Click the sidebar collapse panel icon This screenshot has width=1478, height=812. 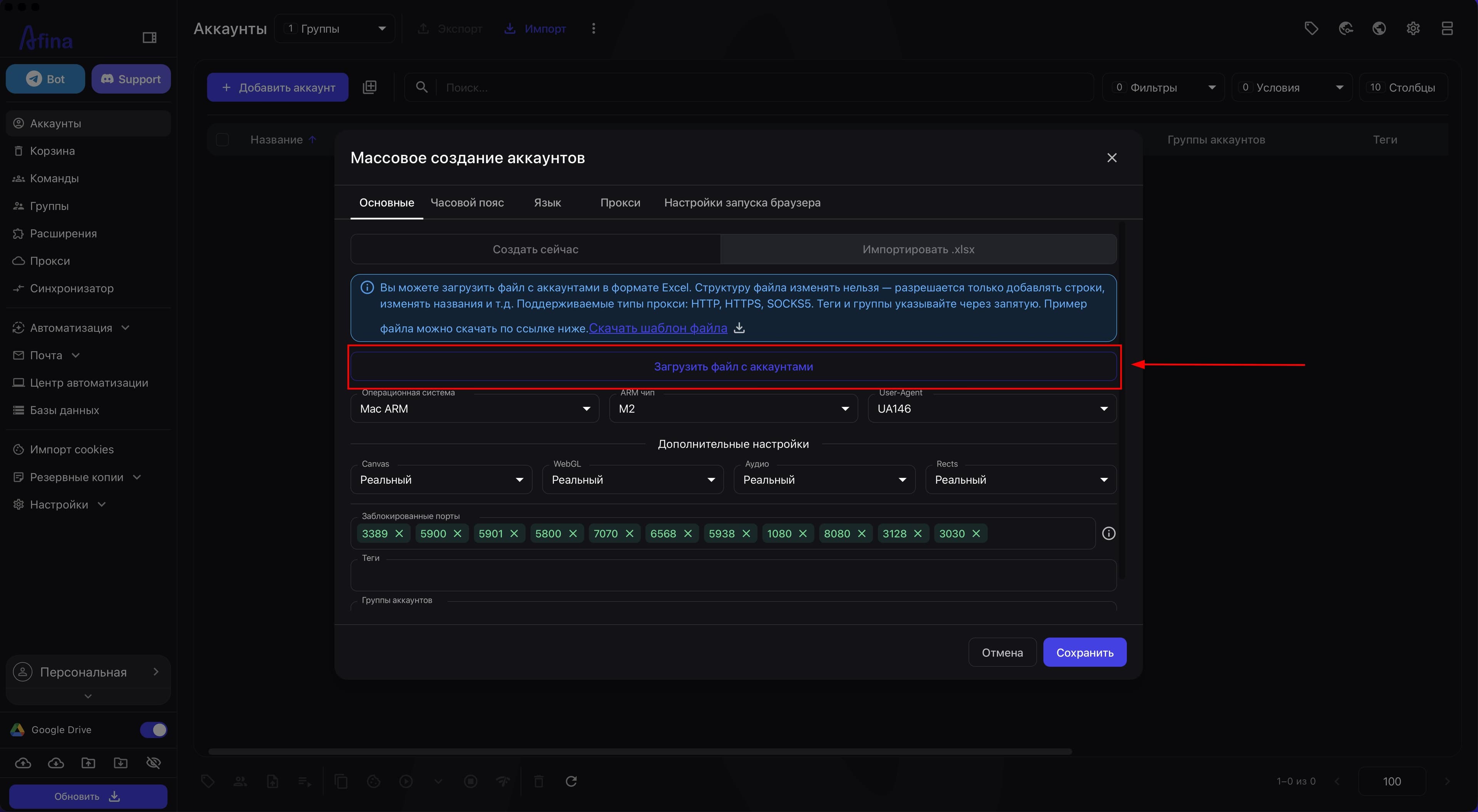coord(149,37)
